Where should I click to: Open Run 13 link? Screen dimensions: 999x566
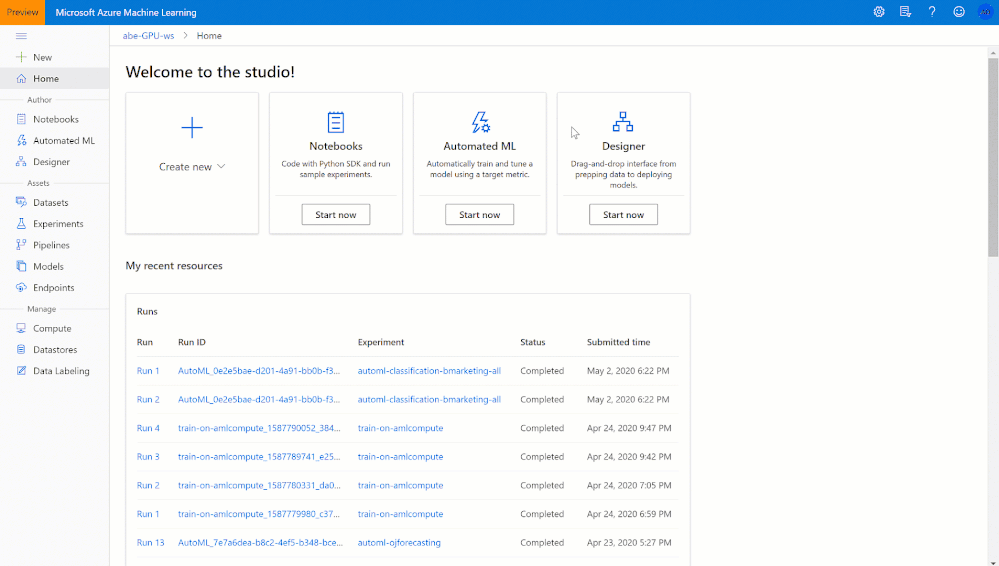[150, 542]
